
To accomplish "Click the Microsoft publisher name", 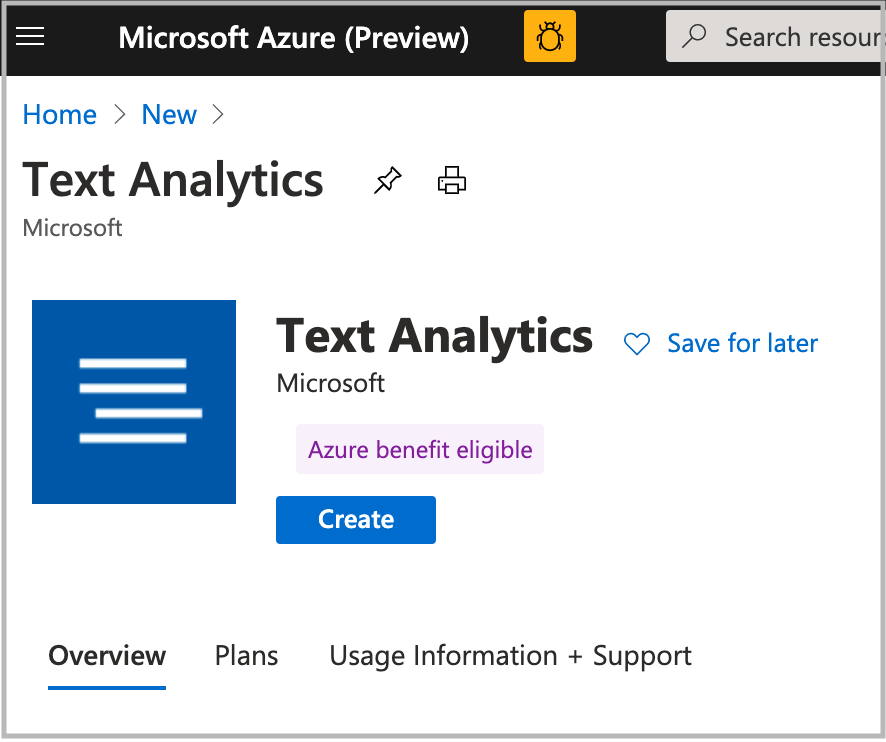I will [330, 383].
